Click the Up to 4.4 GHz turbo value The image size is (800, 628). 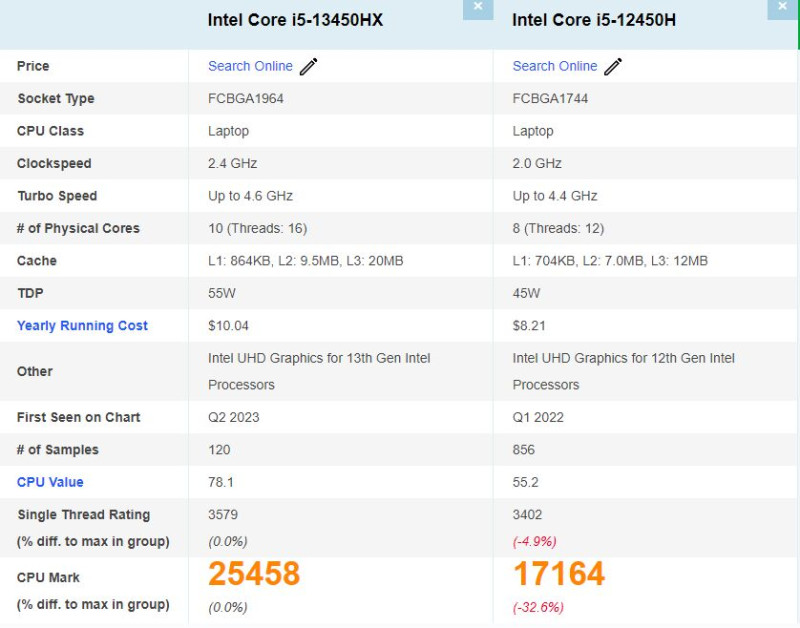click(555, 196)
